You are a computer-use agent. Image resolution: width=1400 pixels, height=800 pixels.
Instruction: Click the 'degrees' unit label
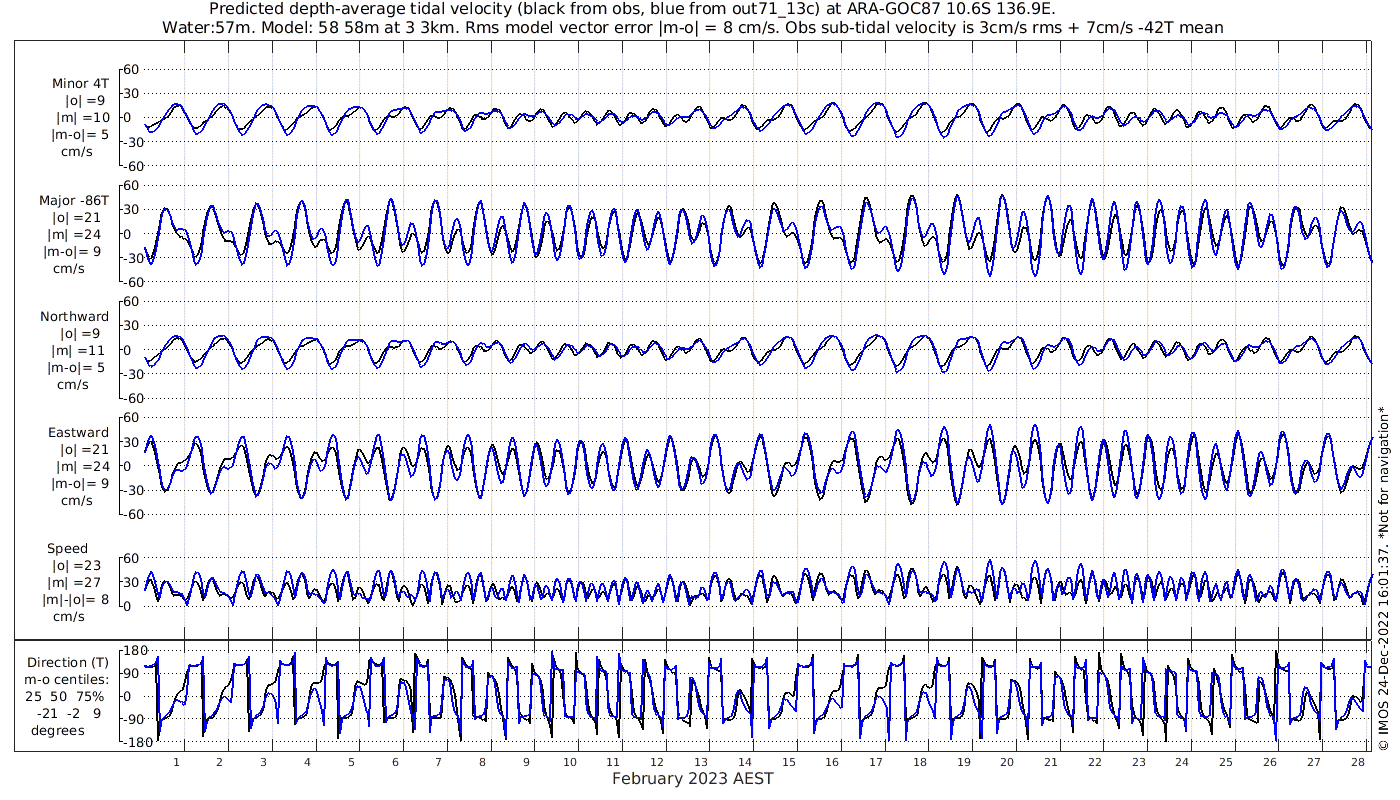pos(57,730)
